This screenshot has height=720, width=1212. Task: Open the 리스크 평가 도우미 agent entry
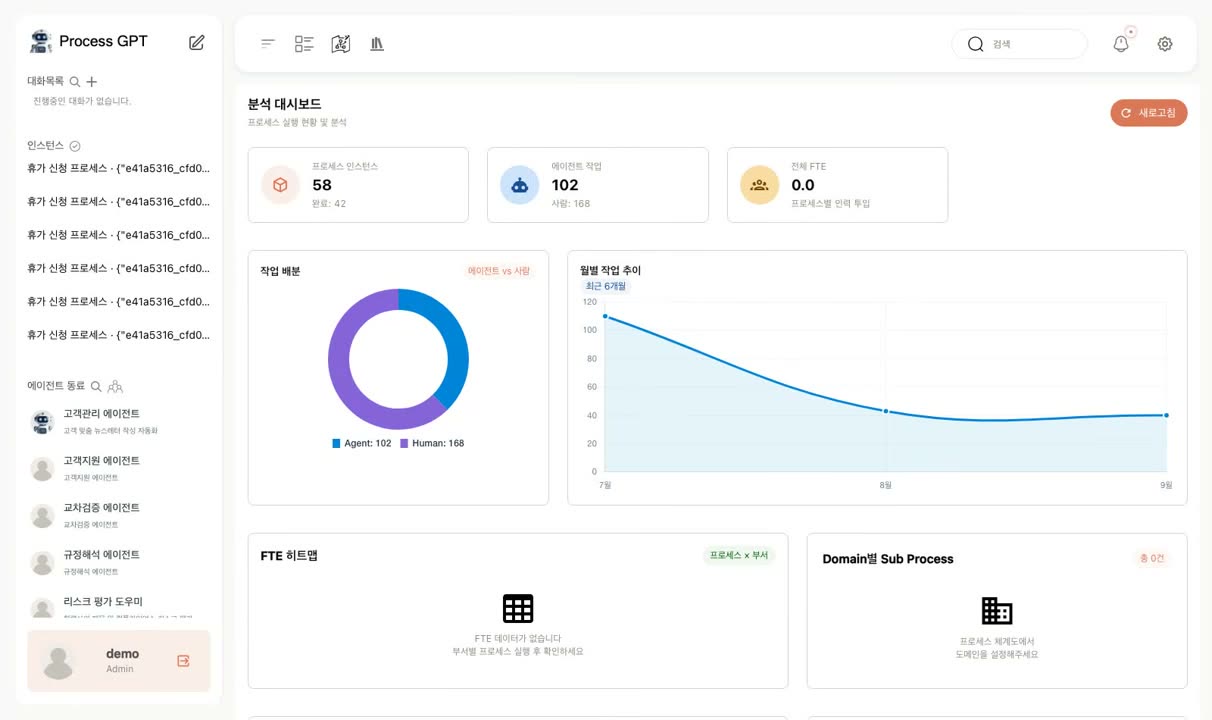pos(119,606)
